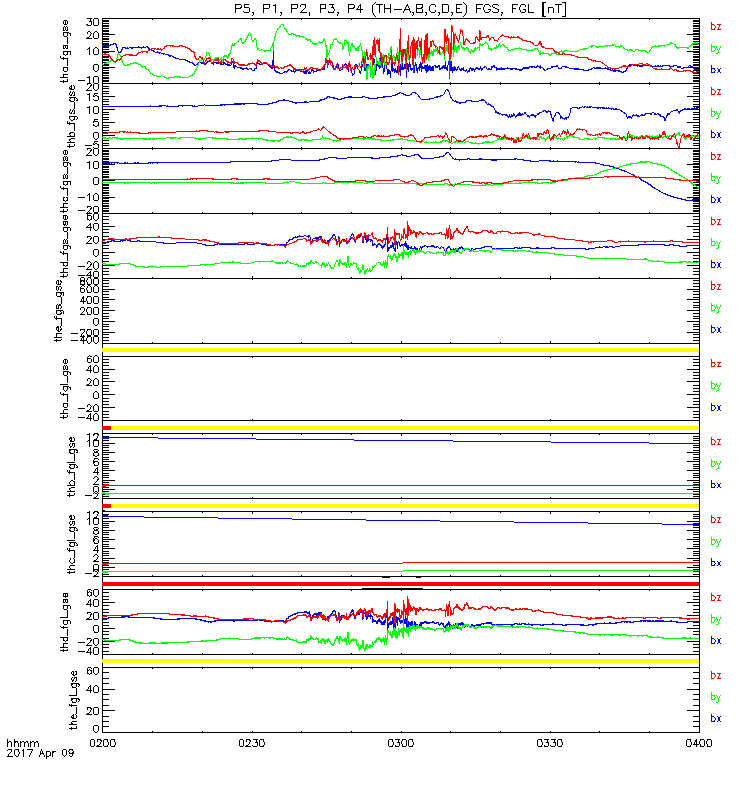
Task: Click the green "by" legend of thb_fgs_gse panel
Action: click(x=716, y=113)
